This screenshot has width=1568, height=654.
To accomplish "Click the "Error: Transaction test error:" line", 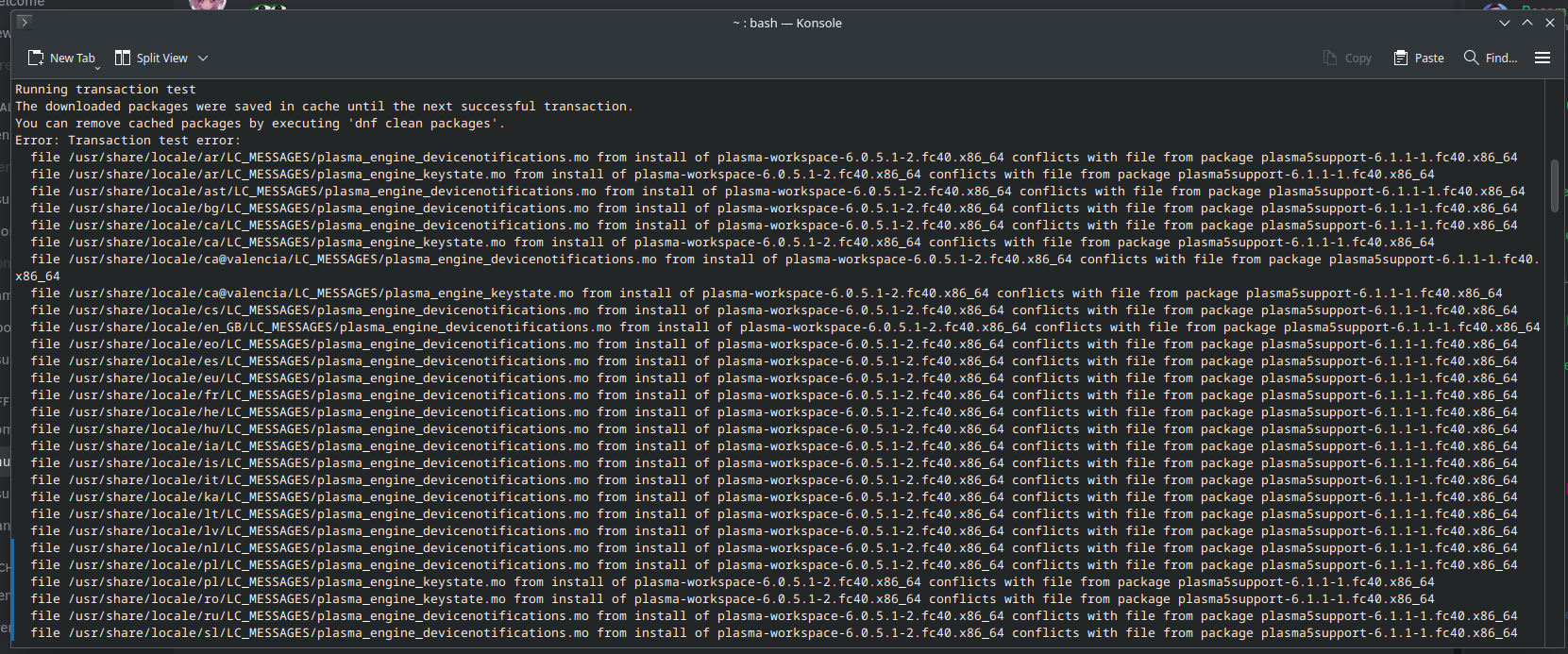I will (128, 141).
